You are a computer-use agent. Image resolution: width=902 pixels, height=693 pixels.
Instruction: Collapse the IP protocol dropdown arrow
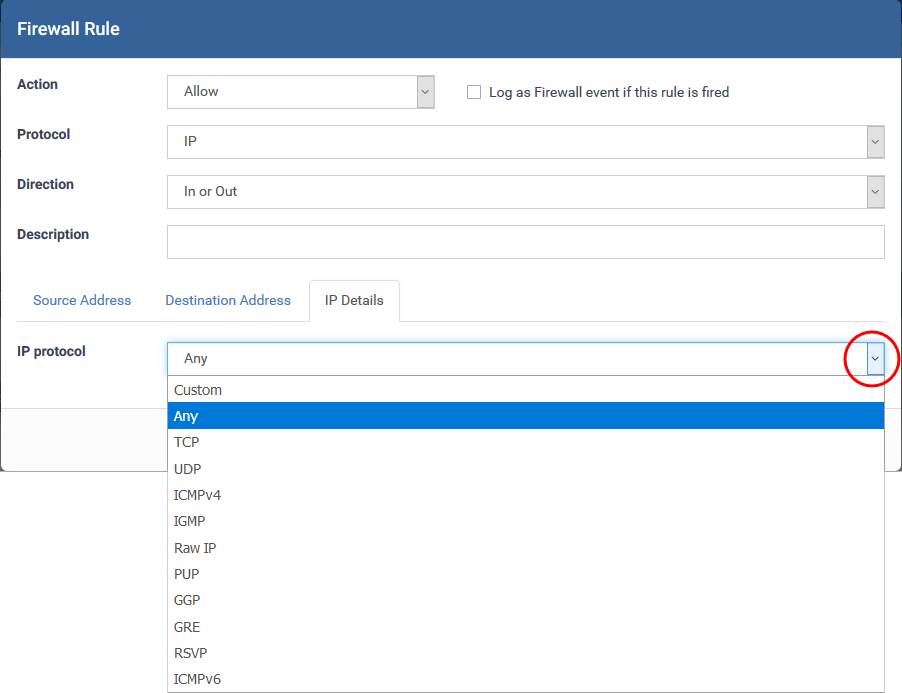tap(875, 359)
